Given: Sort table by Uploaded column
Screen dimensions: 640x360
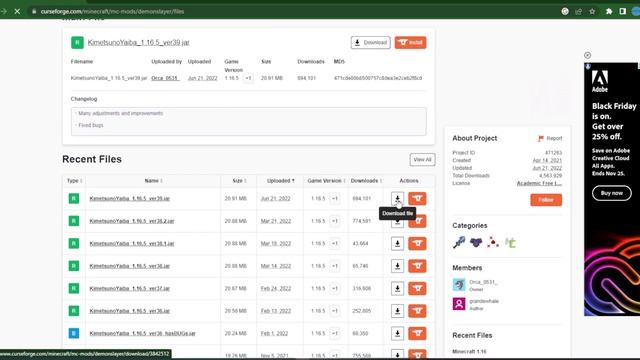Looking at the screenshot, I should click(x=280, y=181).
